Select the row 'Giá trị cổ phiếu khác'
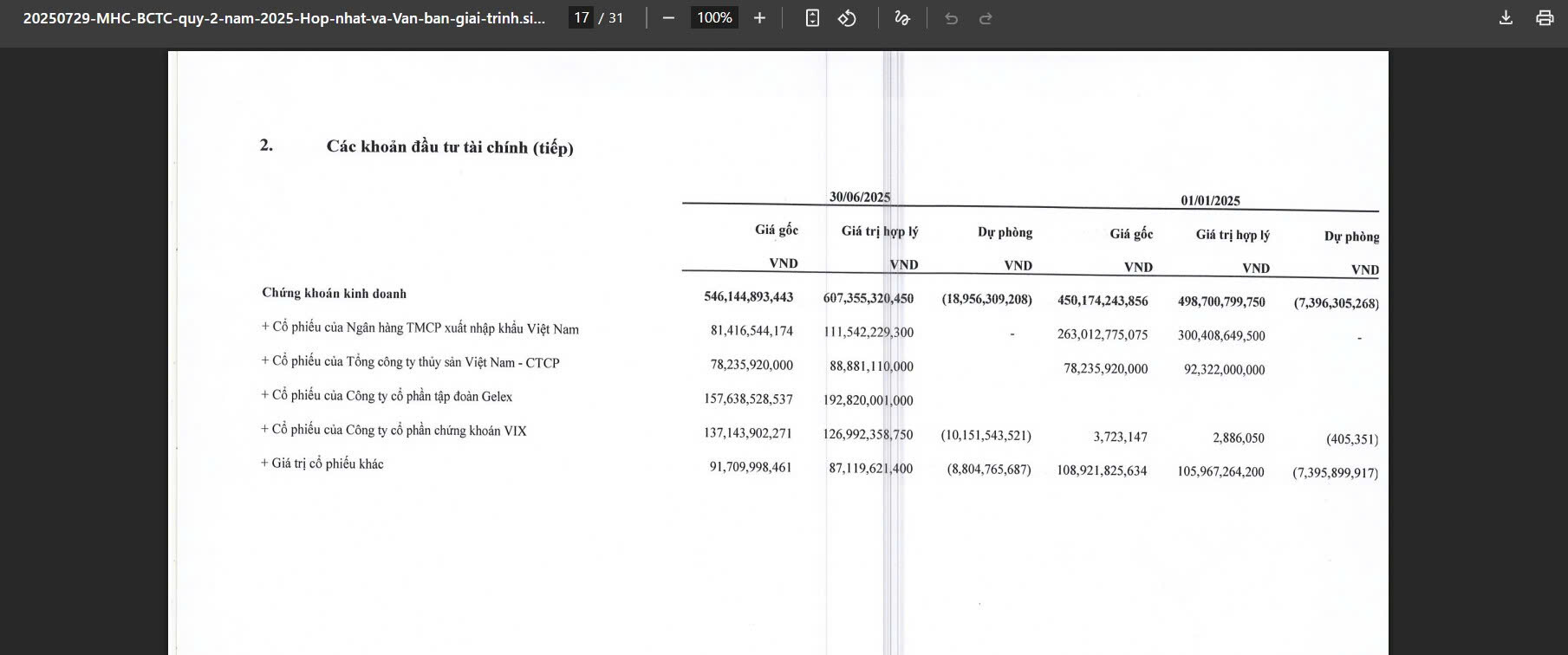Viewport: 1568px width, 655px height. [x=322, y=464]
